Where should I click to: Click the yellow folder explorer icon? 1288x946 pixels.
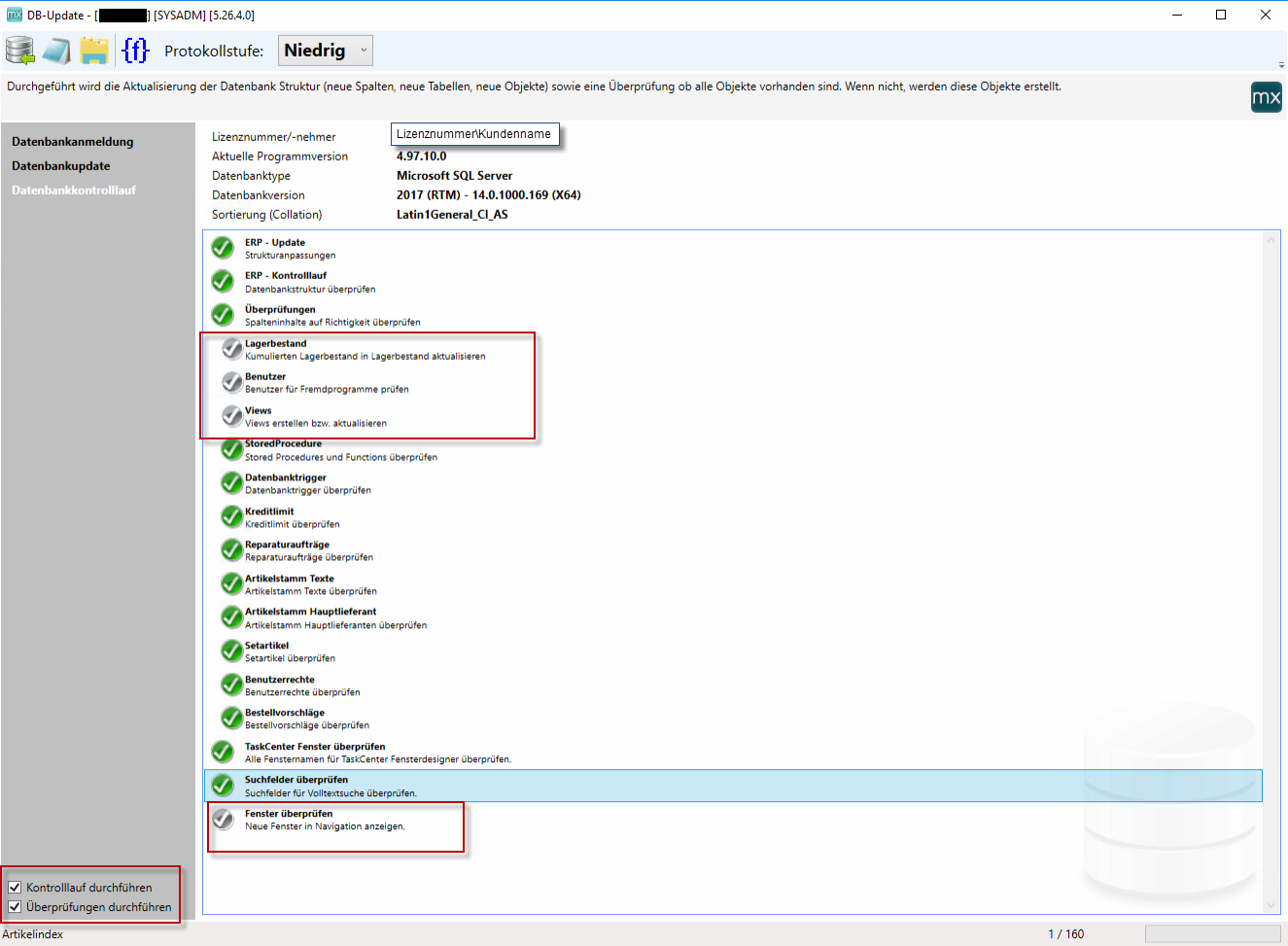coord(94,51)
